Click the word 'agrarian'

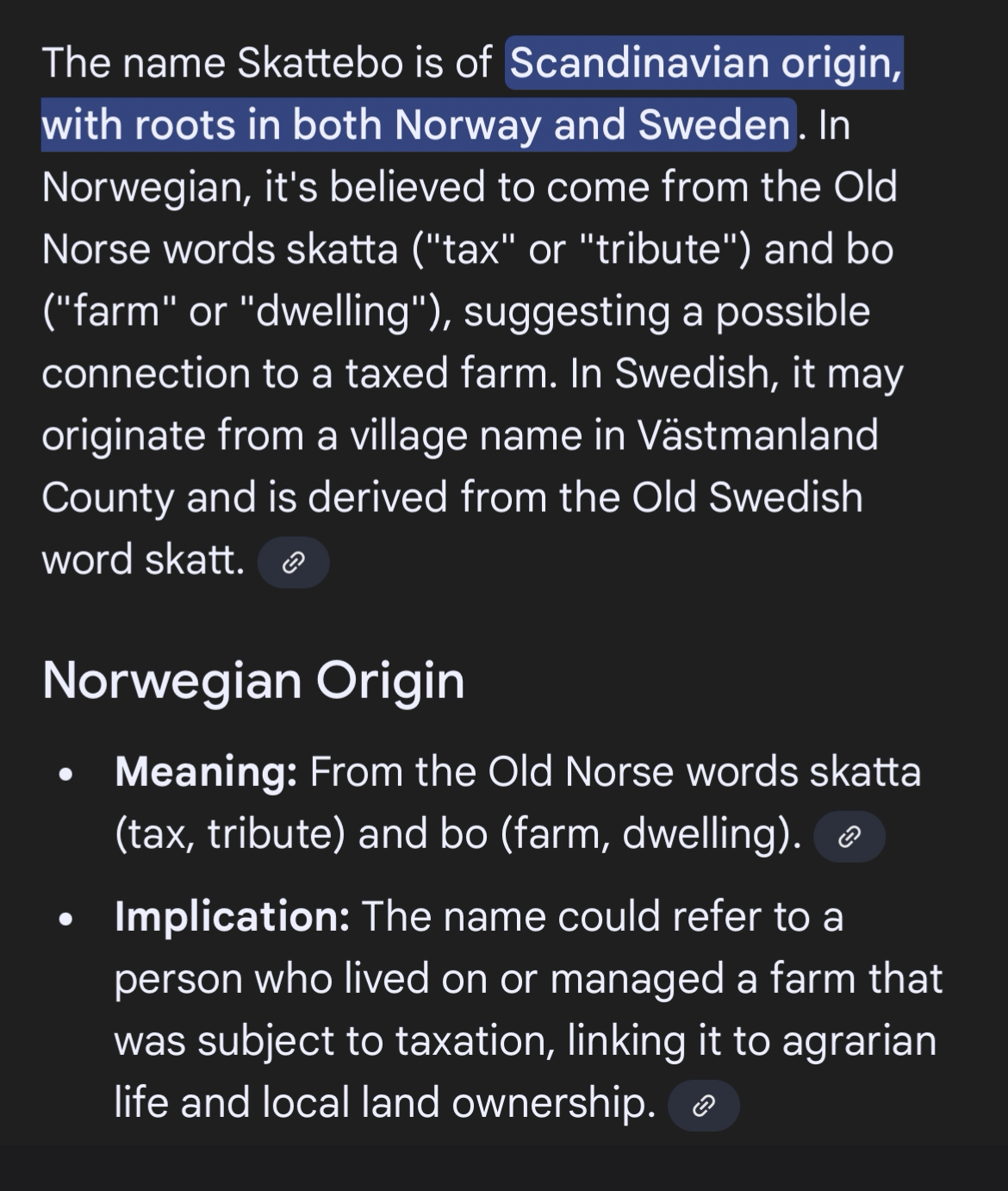click(x=858, y=1040)
